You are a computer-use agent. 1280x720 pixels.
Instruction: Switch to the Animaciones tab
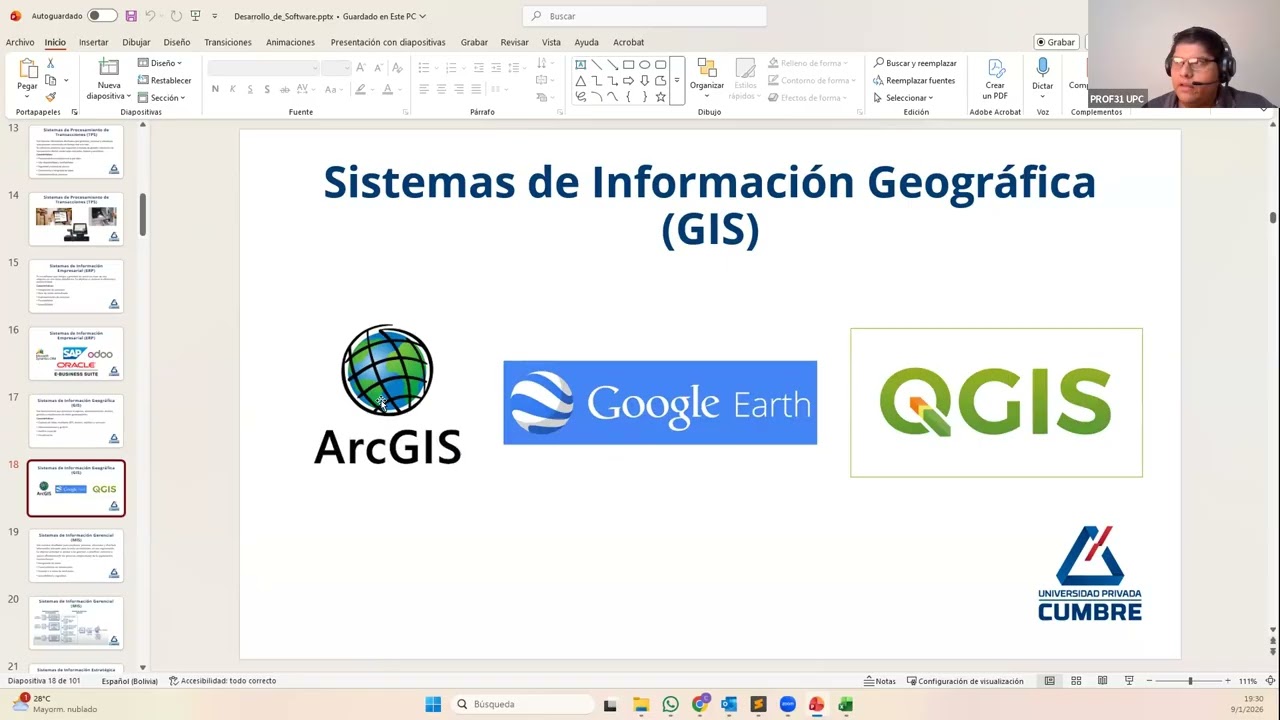coord(290,42)
